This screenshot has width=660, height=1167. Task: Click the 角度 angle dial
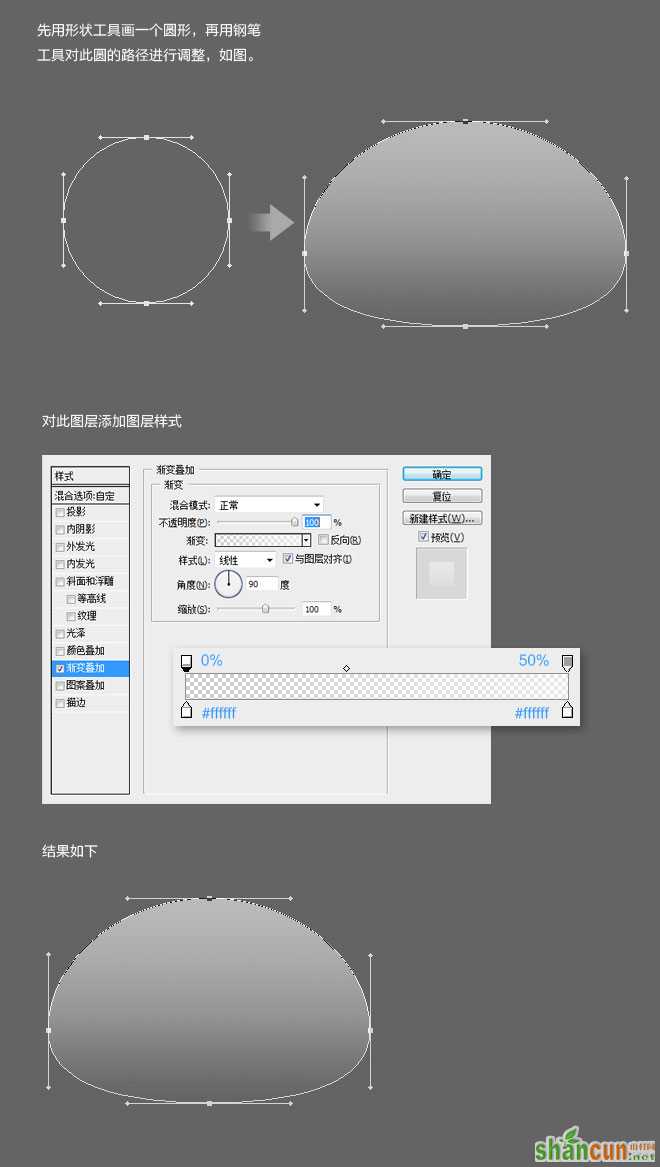228,584
